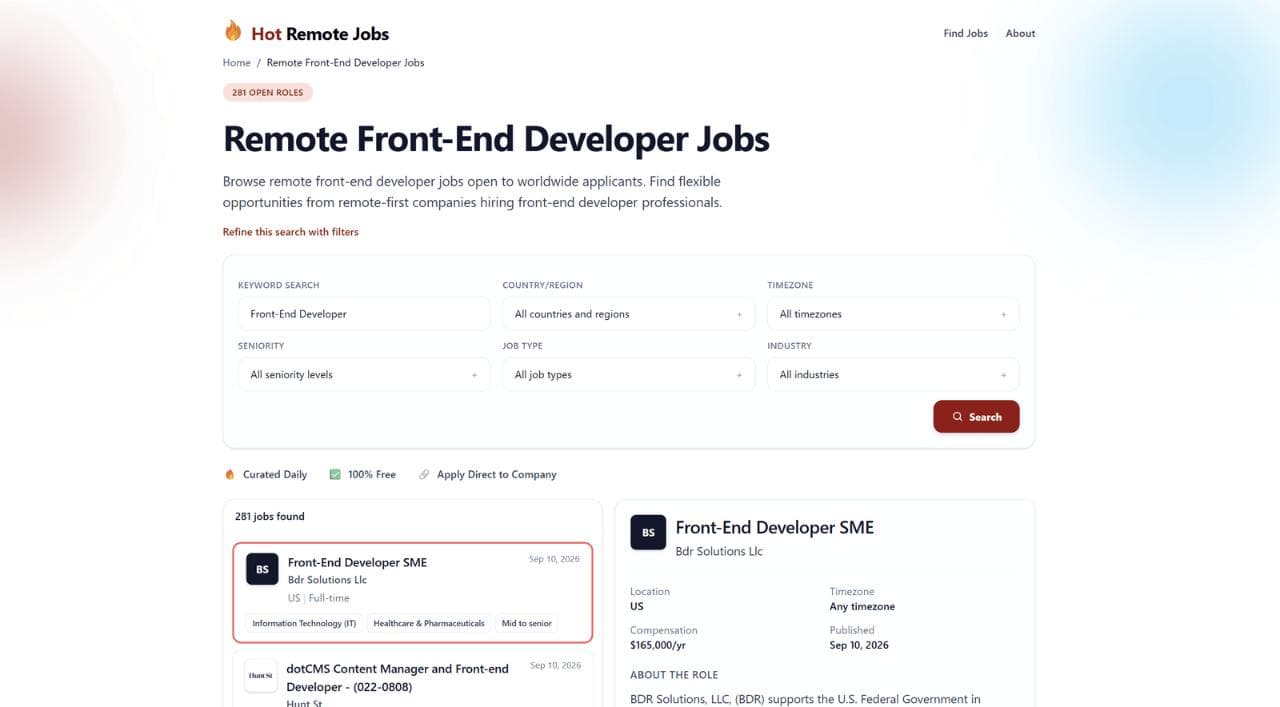
Task: Click the Hunt St company logo
Action: (x=261, y=676)
